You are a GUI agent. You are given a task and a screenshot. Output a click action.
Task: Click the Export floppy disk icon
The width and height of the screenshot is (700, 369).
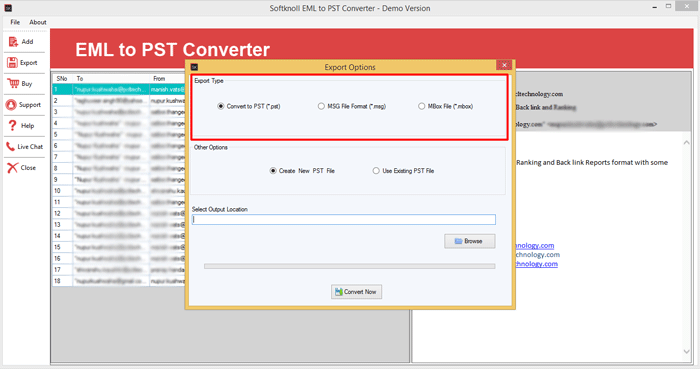coord(12,62)
